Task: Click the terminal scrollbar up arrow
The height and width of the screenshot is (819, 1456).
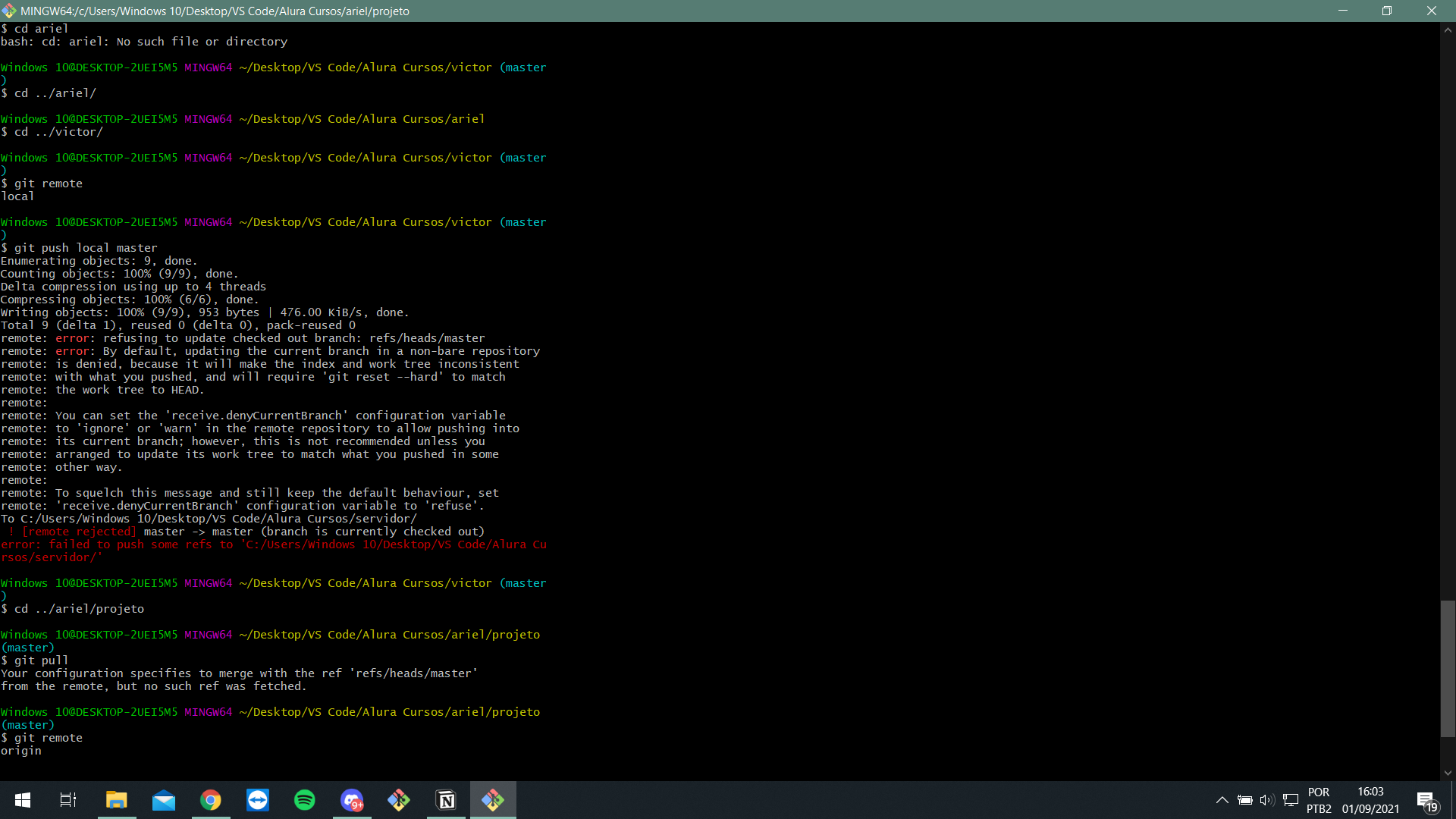Action: click(x=1448, y=30)
